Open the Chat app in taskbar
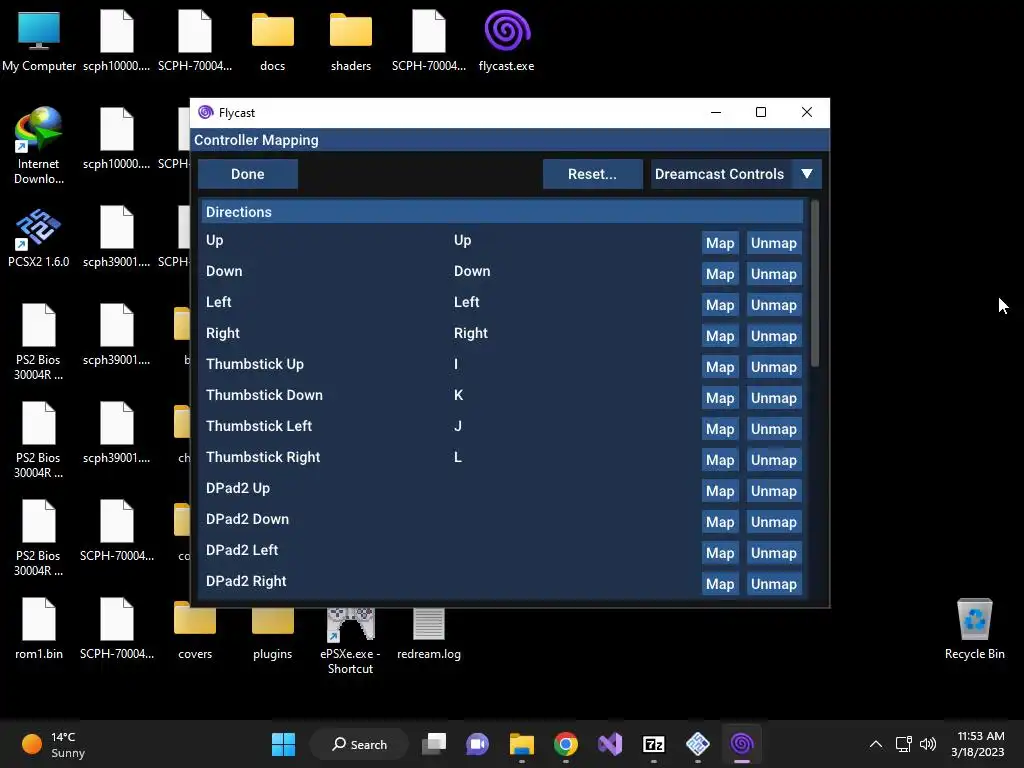The width and height of the screenshot is (1024, 768). coord(477,744)
